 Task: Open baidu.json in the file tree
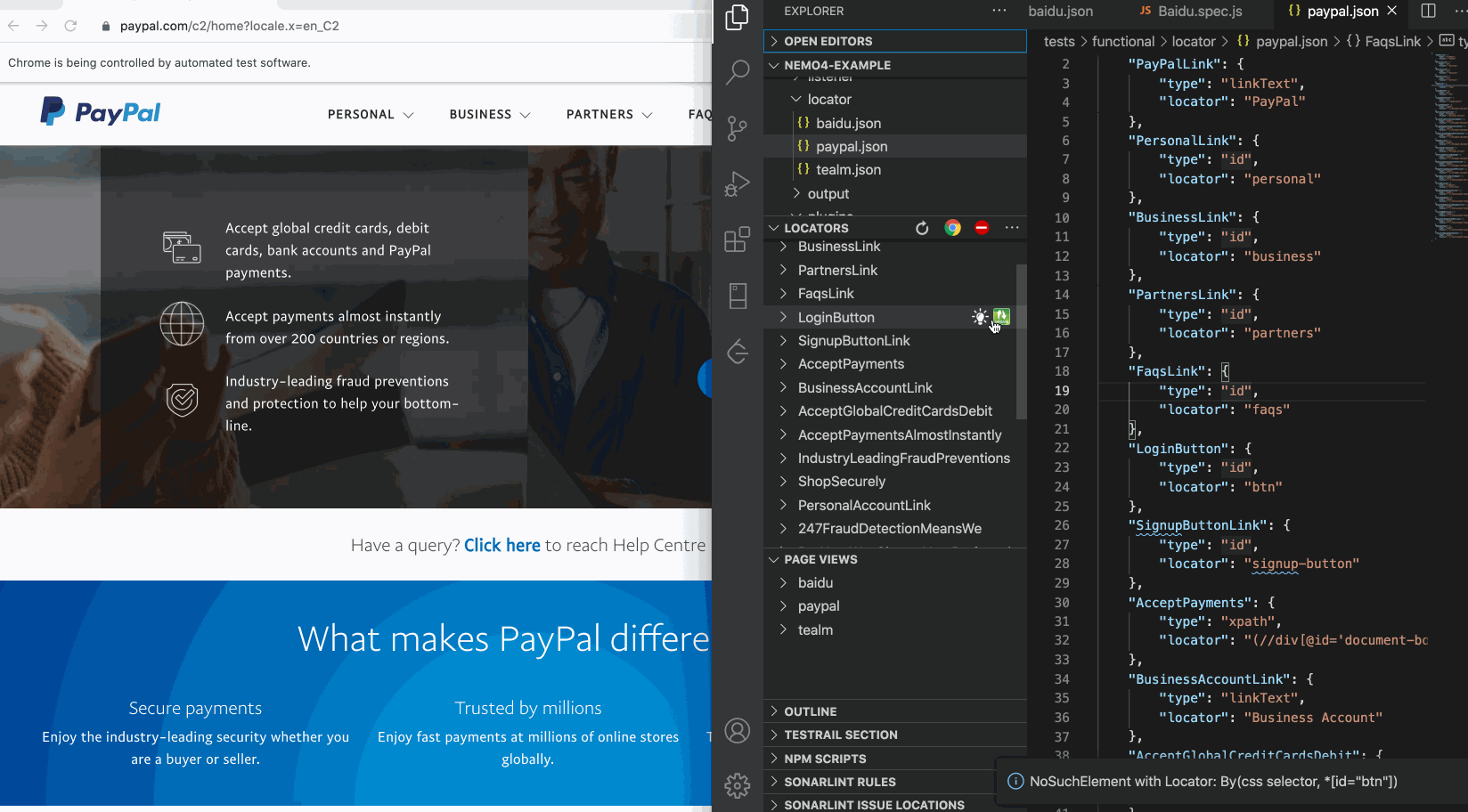pos(848,124)
